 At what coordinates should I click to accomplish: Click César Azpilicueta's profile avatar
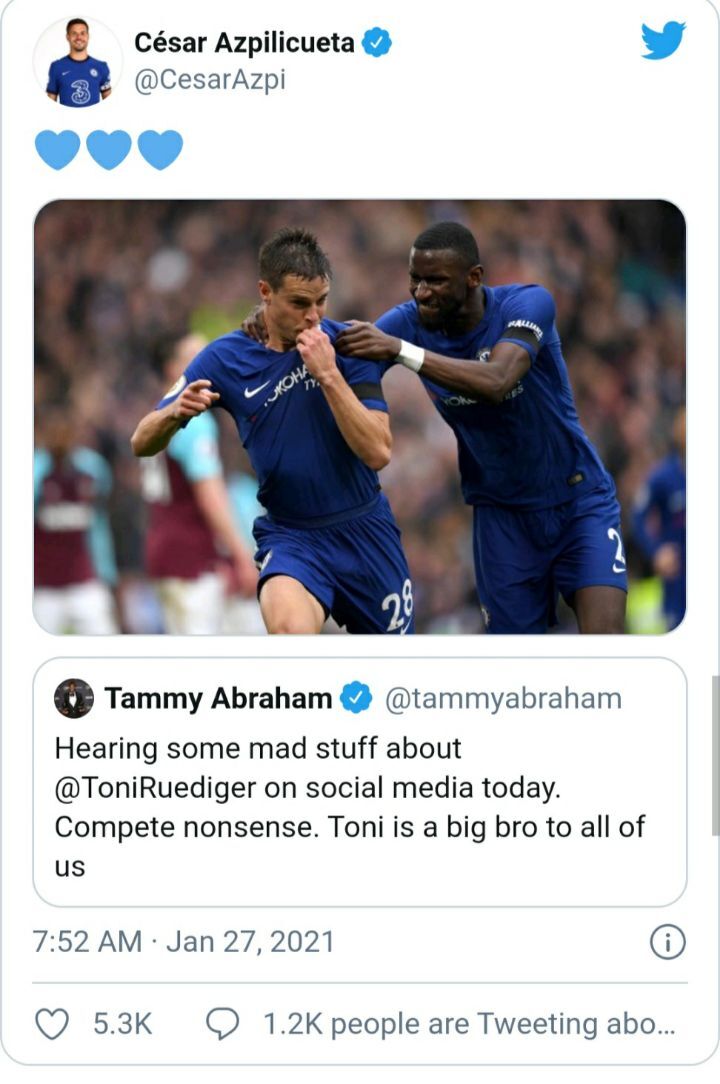coord(78,62)
